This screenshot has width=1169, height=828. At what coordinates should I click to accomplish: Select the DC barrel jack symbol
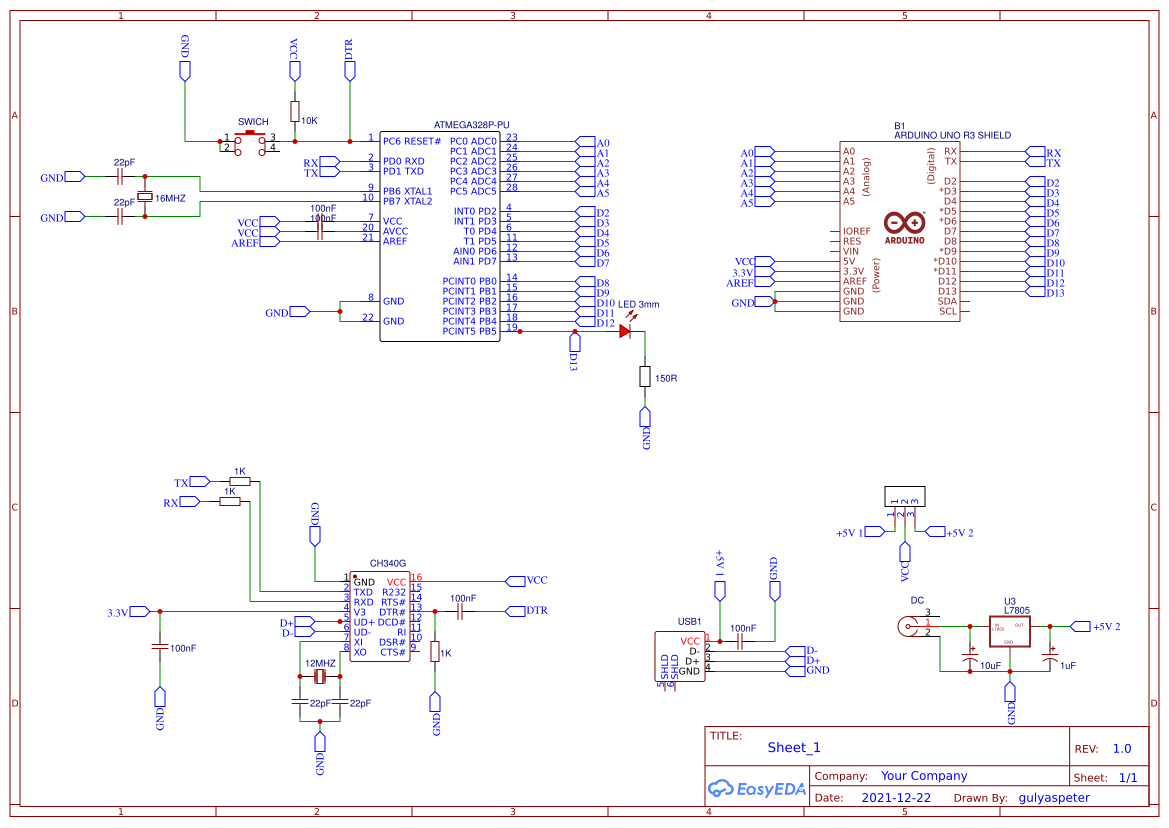coord(910,628)
